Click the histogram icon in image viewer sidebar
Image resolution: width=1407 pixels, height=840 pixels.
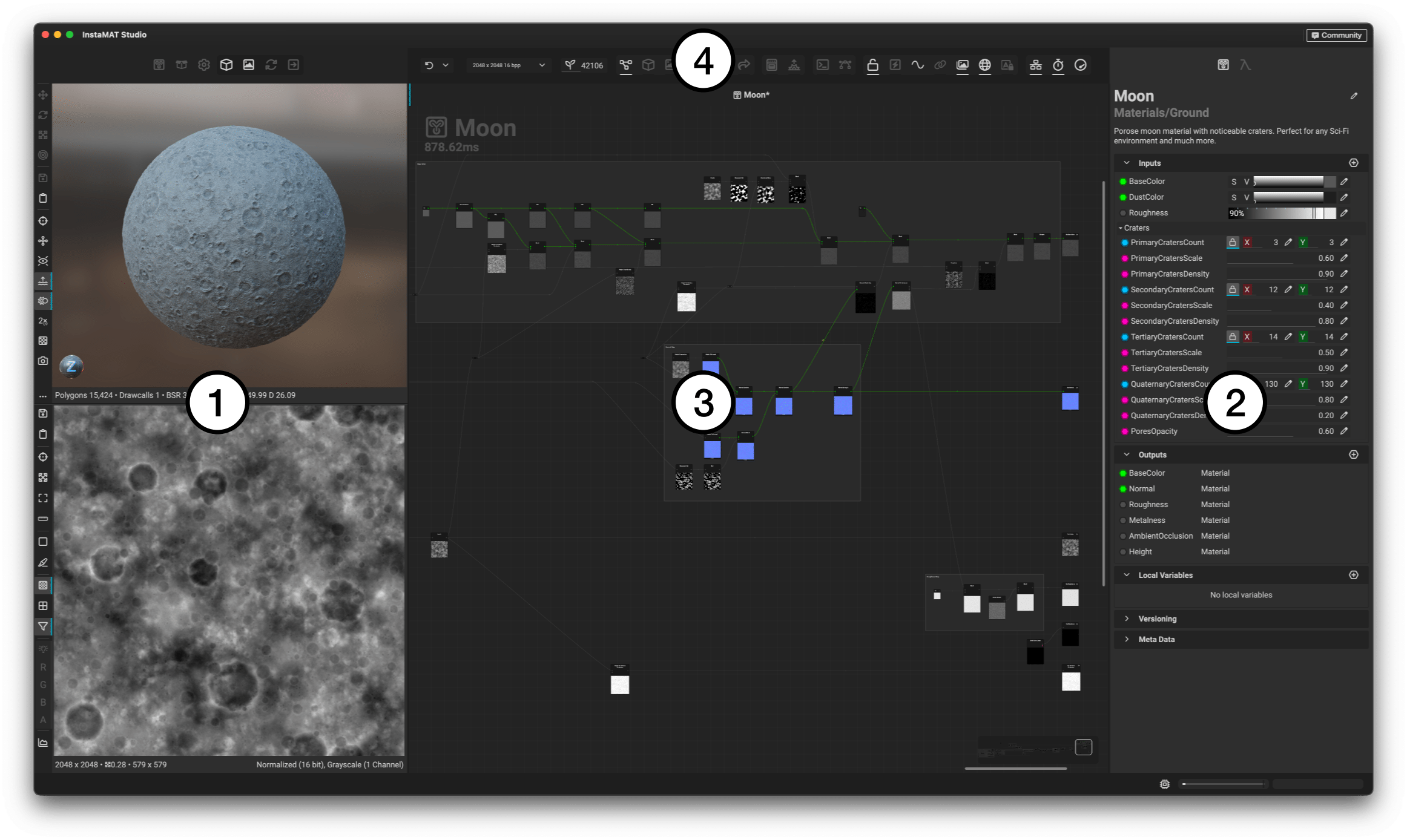(43, 743)
